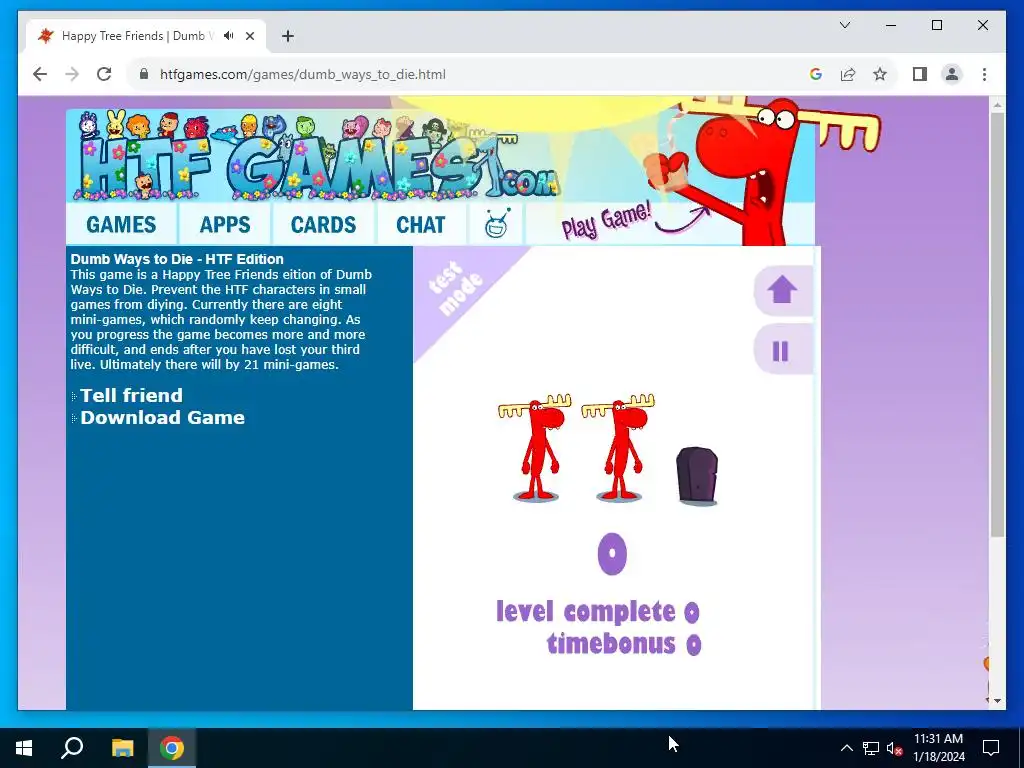The width and height of the screenshot is (1024, 768).
Task: Click the second red moose life
Action: pyautogui.click(x=618, y=448)
